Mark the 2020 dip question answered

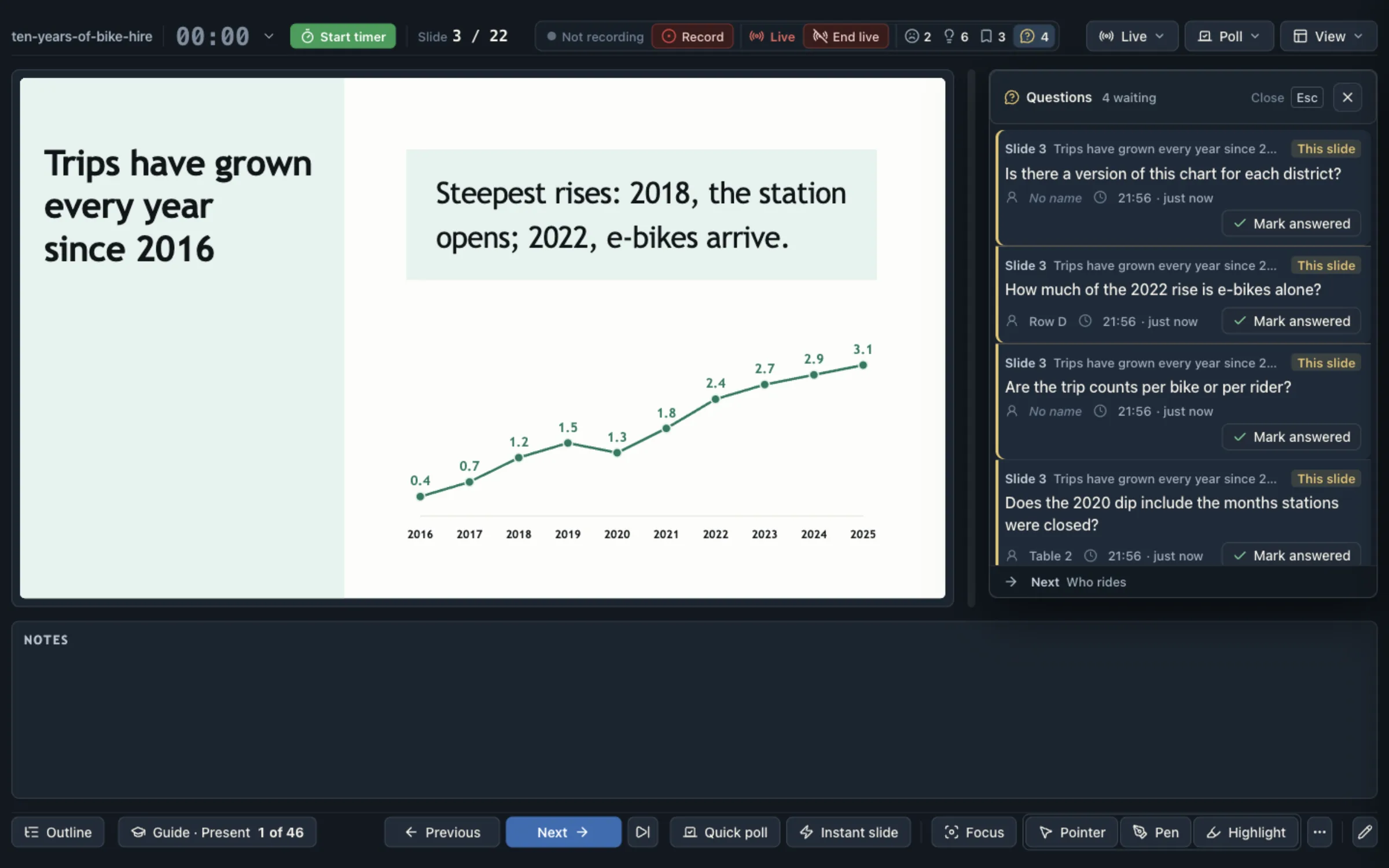1291,554
